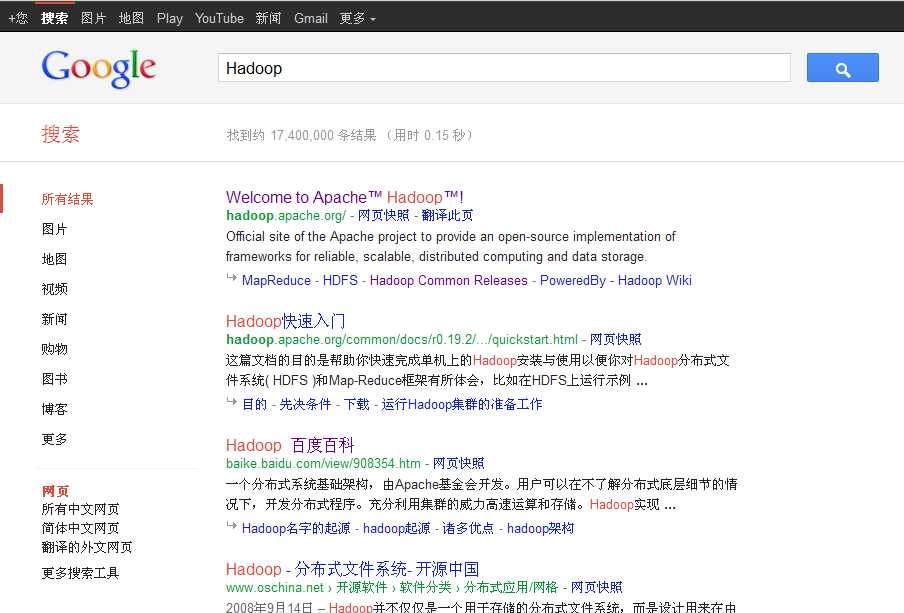This screenshot has width=904, height=613.
Task: Open the 下载 sitelink
Action: click(356, 404)
